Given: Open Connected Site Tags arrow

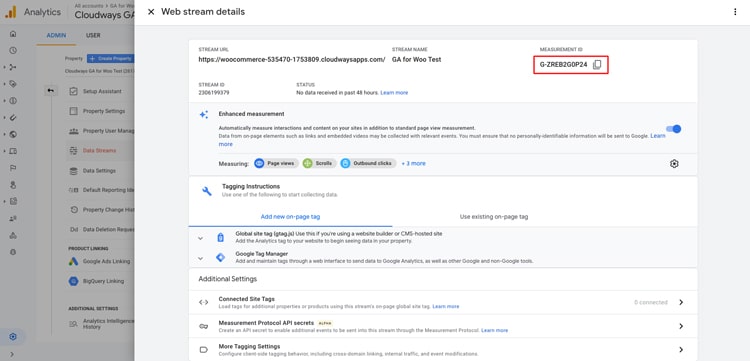Looking at the screenshot, I should pos(681,302).
